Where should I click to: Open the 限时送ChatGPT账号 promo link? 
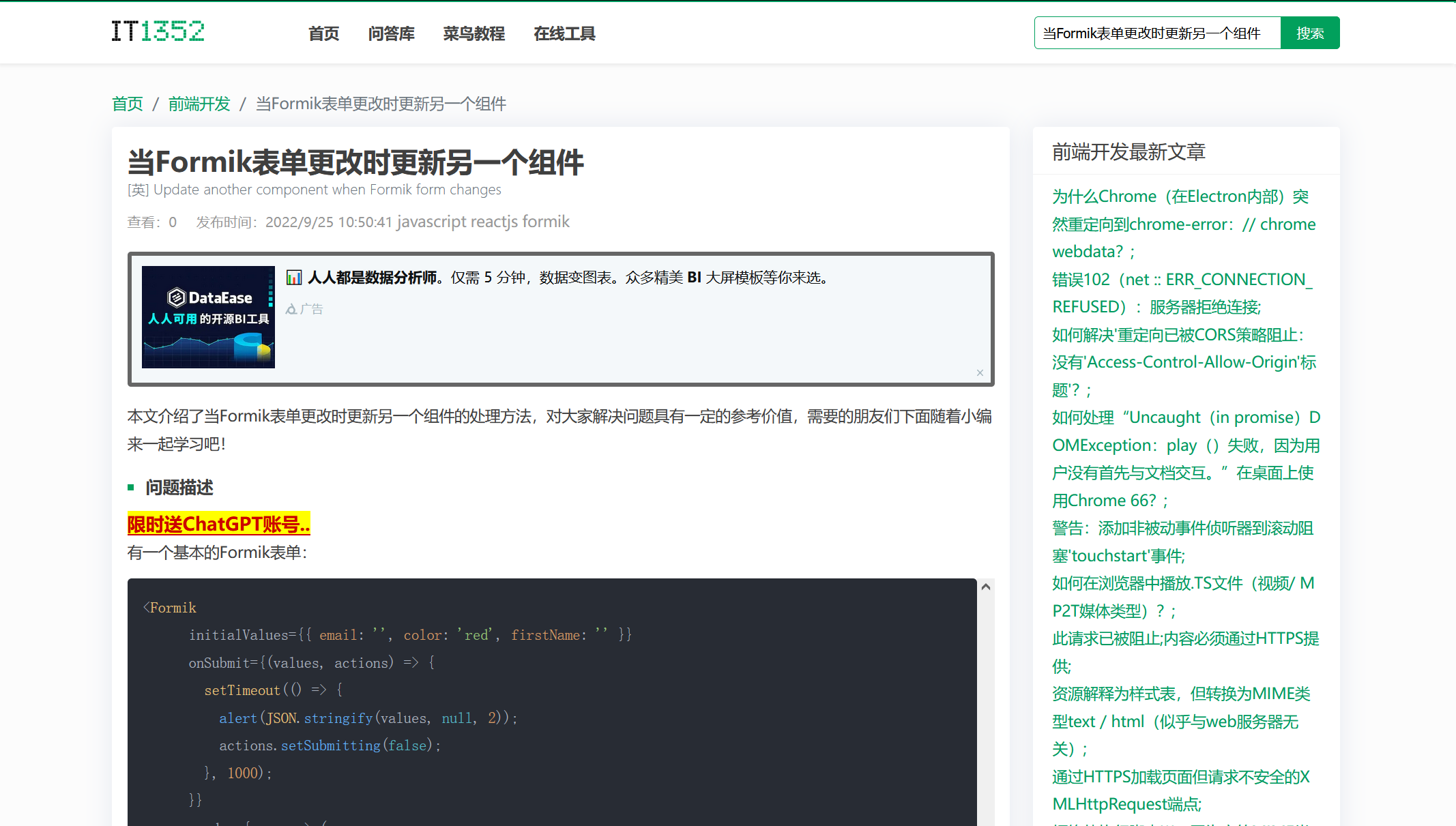218,524
